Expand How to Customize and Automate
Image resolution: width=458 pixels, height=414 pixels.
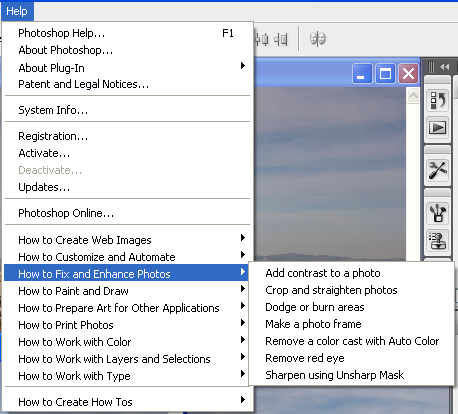[127, 257]
